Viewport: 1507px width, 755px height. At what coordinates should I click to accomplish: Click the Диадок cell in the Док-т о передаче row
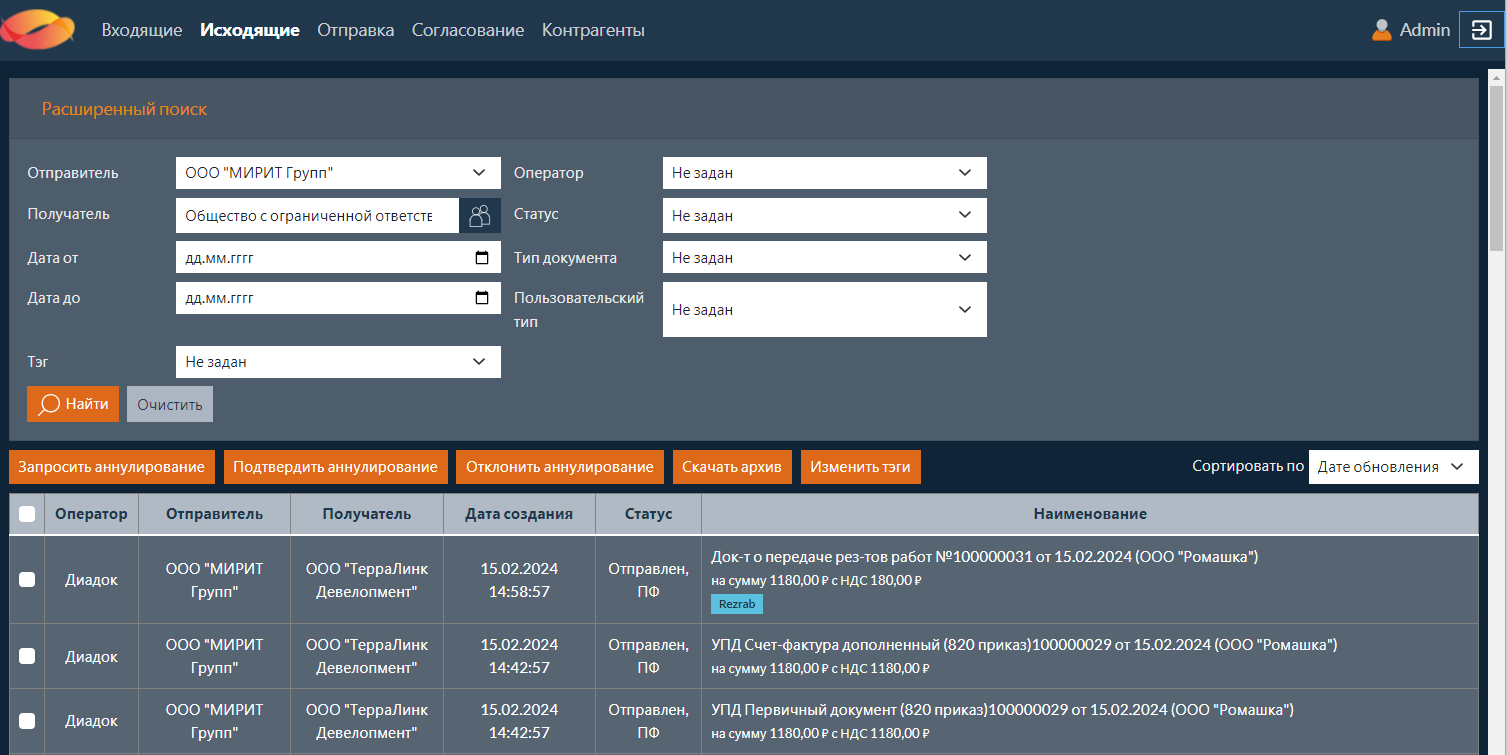point(92,580)
